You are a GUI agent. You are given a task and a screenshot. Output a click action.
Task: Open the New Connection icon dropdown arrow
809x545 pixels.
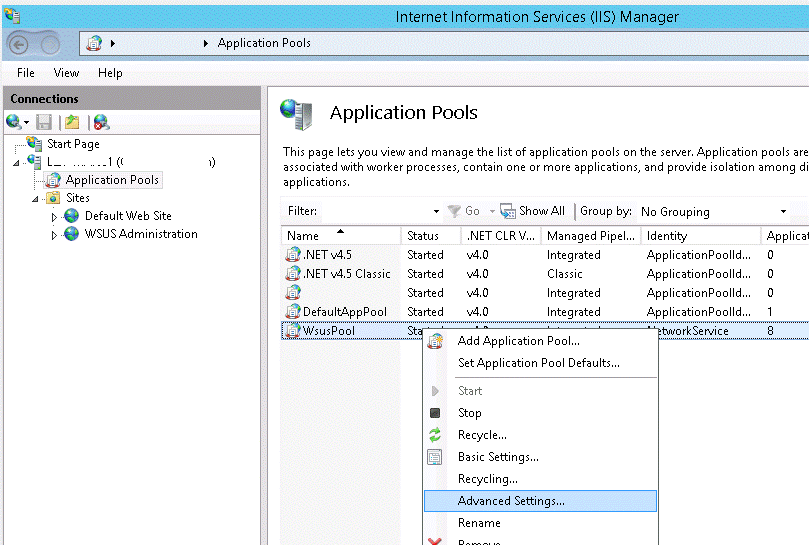click(x=26, y=123)
